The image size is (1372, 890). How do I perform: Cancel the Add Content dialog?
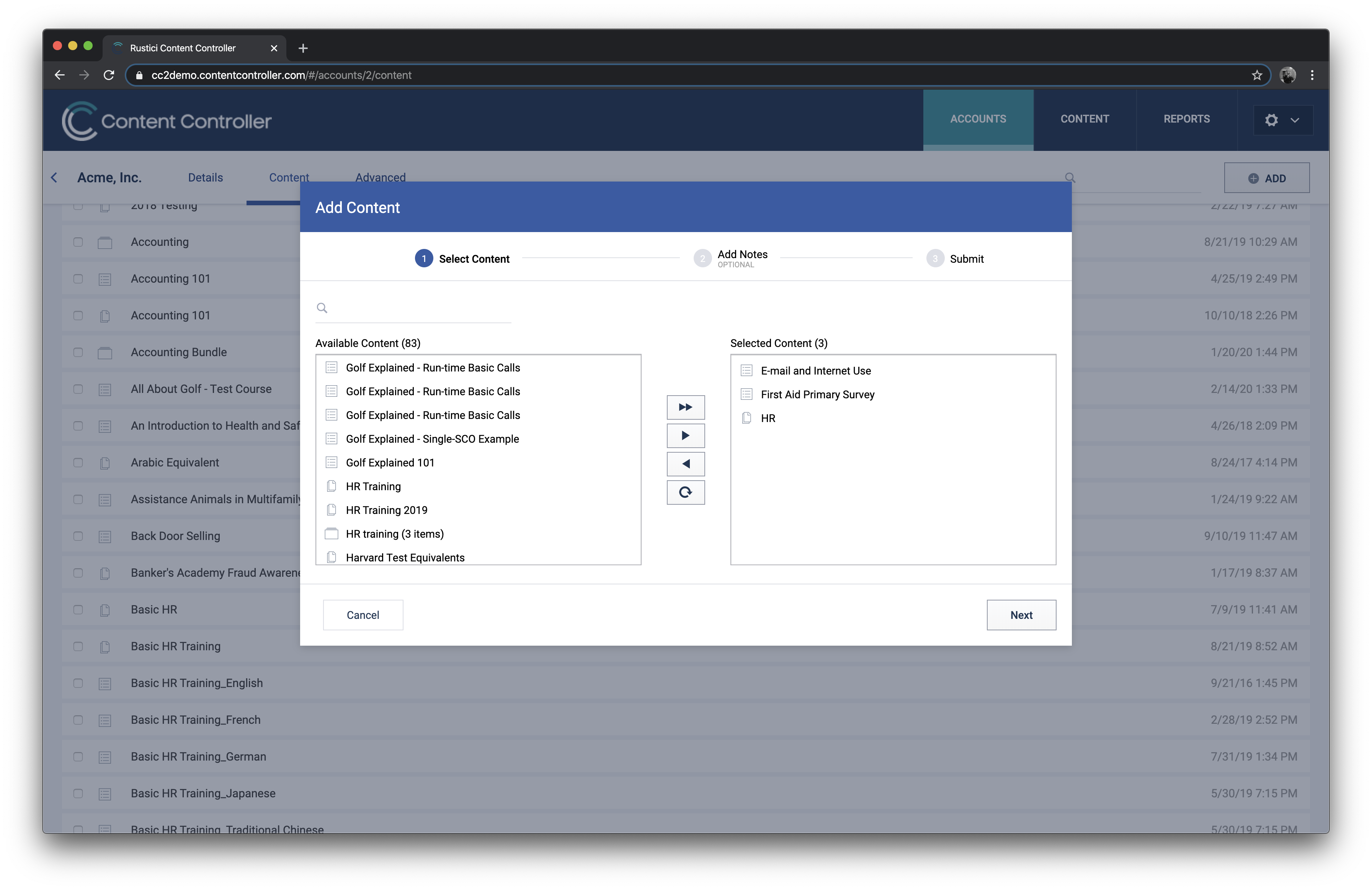(x=363, y=615)
